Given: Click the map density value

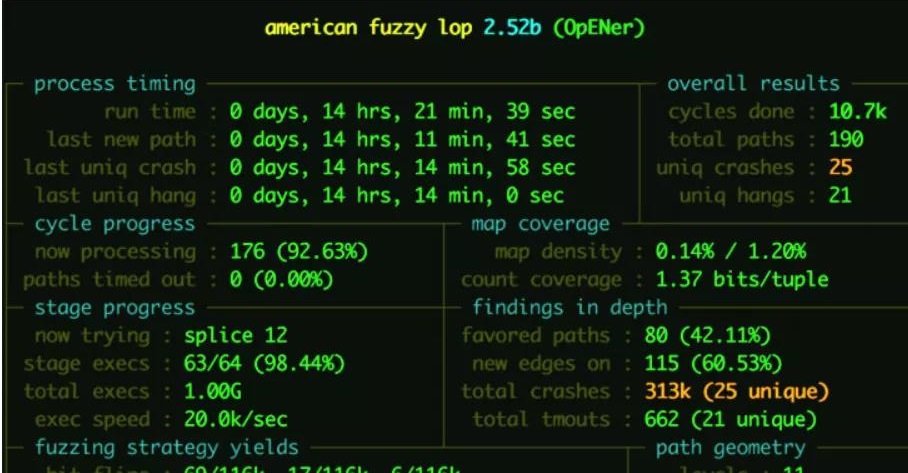Looking at the screenshot, I should click(x=730, y=251).
